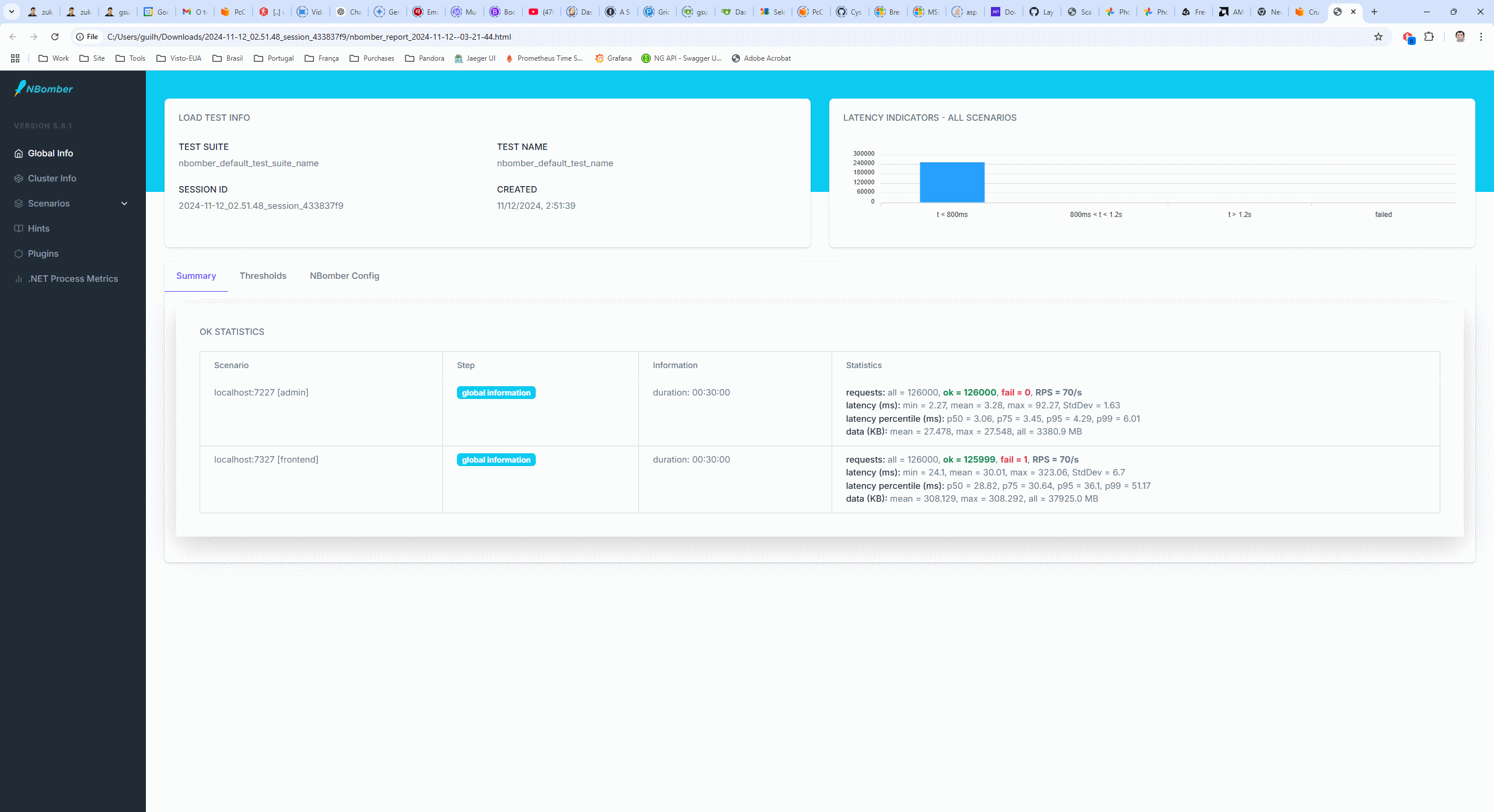Open the tab search dropdown arrow
Image resolution: width=1494 pixels, height=812 pixels.
click(x=11, y=12)
